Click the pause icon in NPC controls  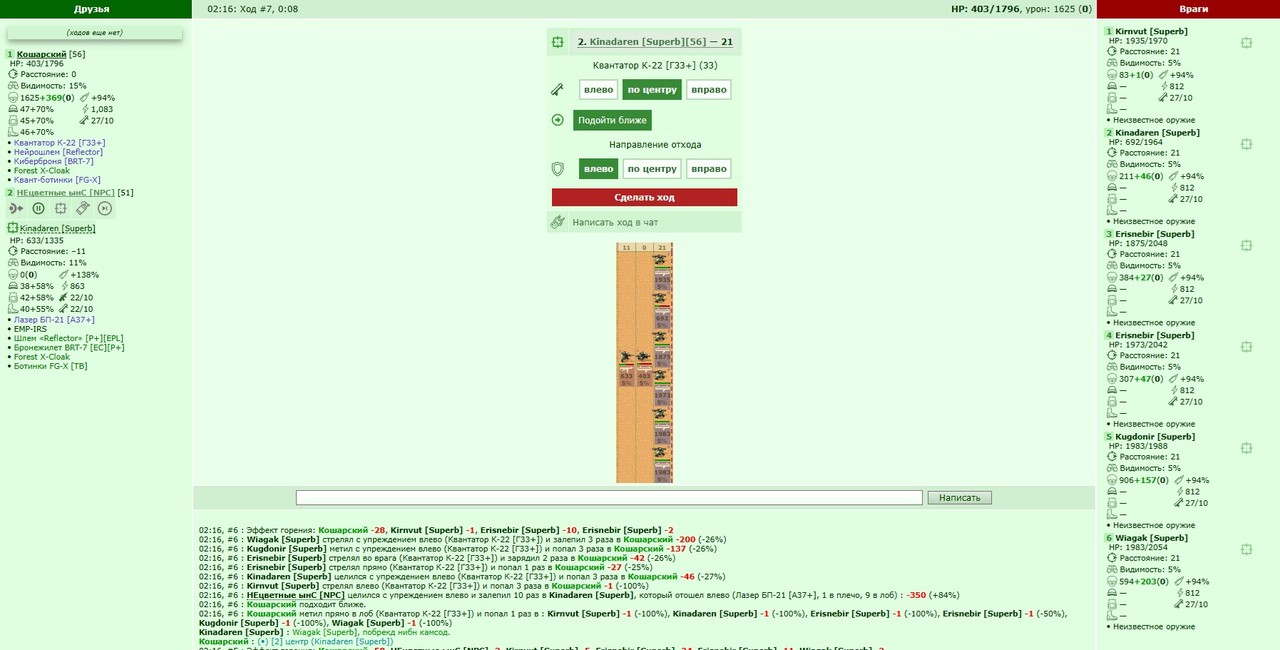point(38,208)
